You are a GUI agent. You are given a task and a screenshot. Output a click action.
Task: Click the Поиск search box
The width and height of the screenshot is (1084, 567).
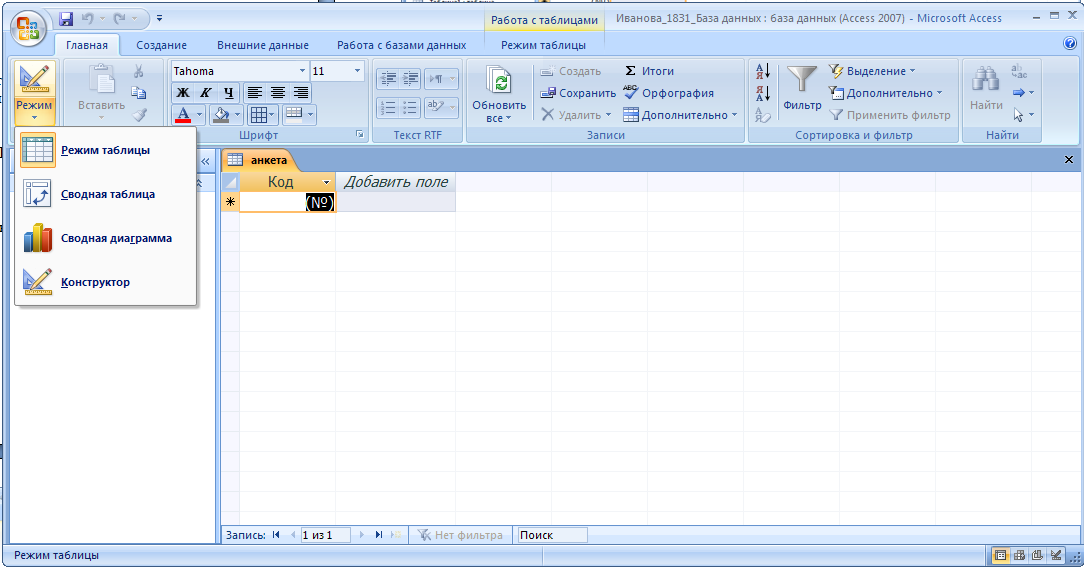click(552, 535)
